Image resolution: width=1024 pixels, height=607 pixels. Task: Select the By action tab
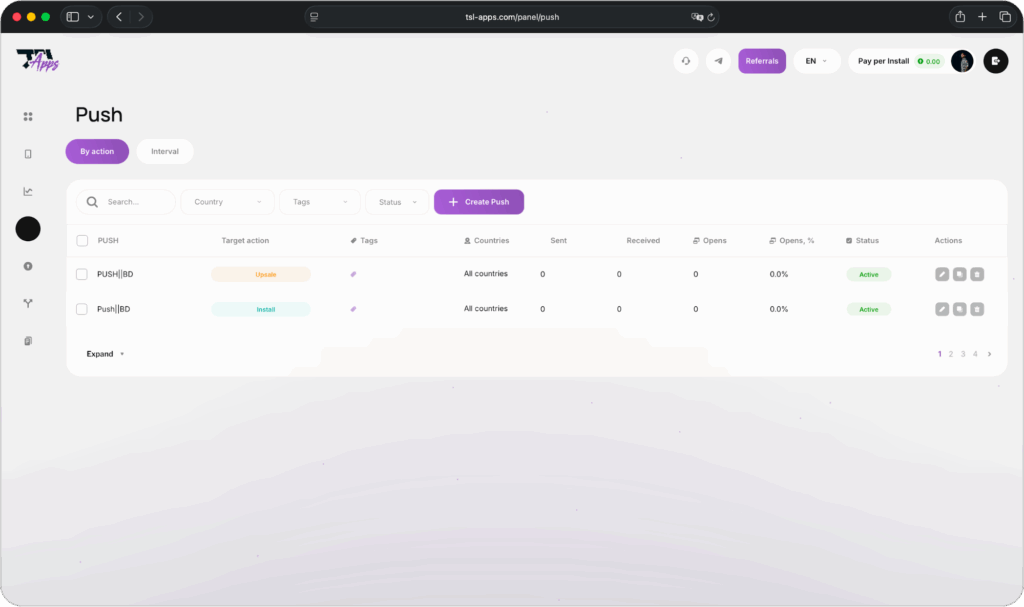coord(97,152)
